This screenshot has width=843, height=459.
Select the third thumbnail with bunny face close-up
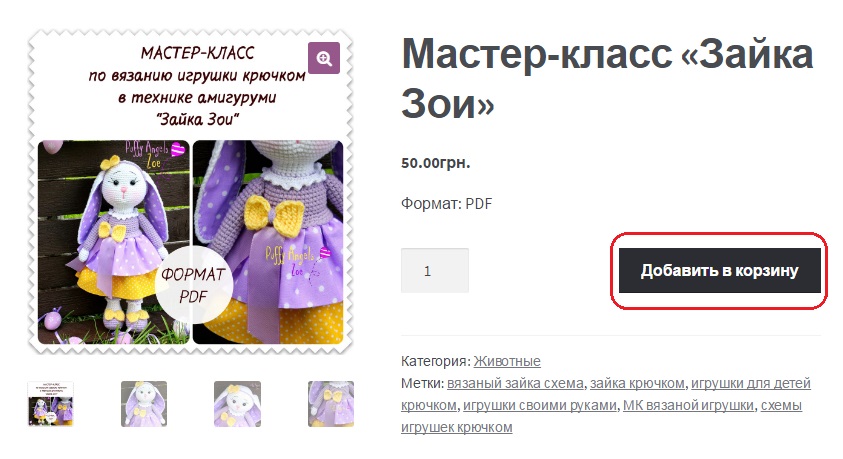(x=238, y=404)
